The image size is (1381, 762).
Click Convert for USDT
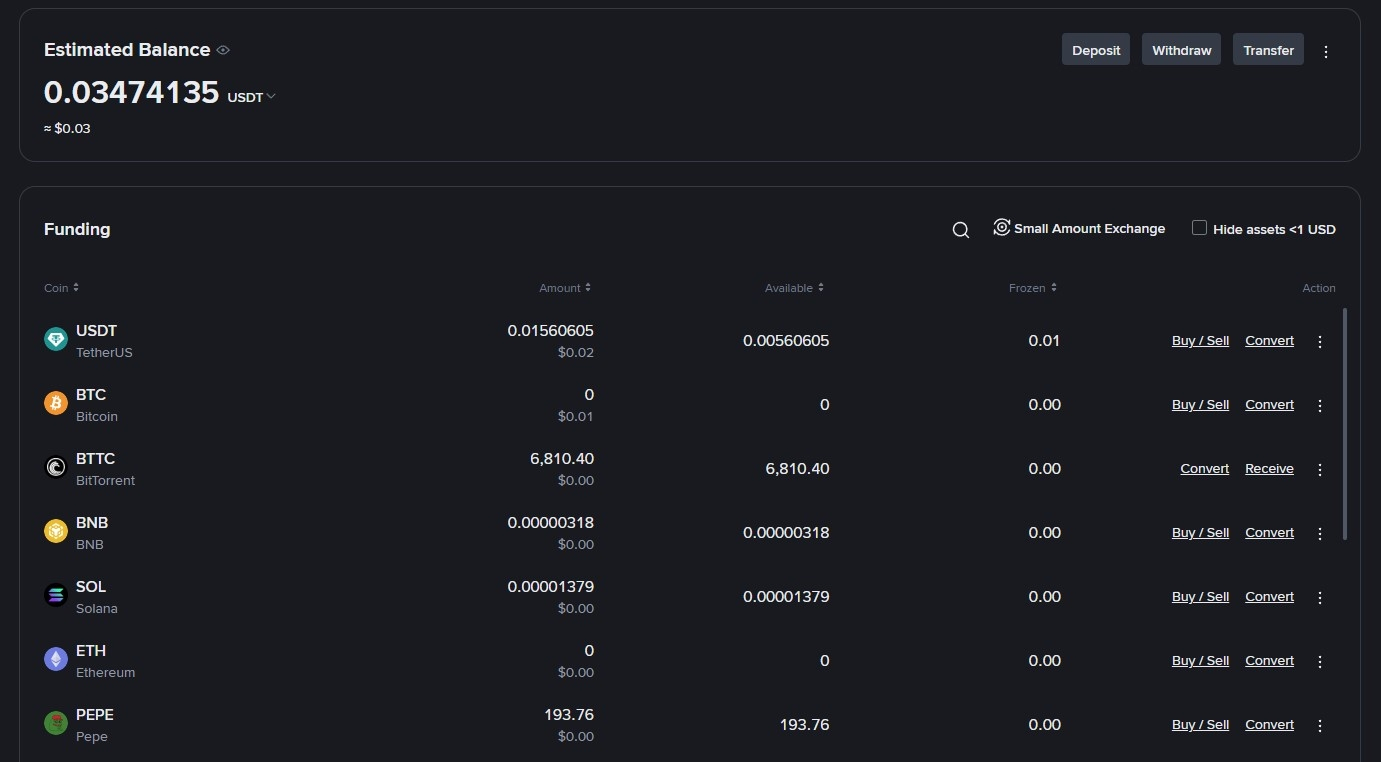[1269, 341]
